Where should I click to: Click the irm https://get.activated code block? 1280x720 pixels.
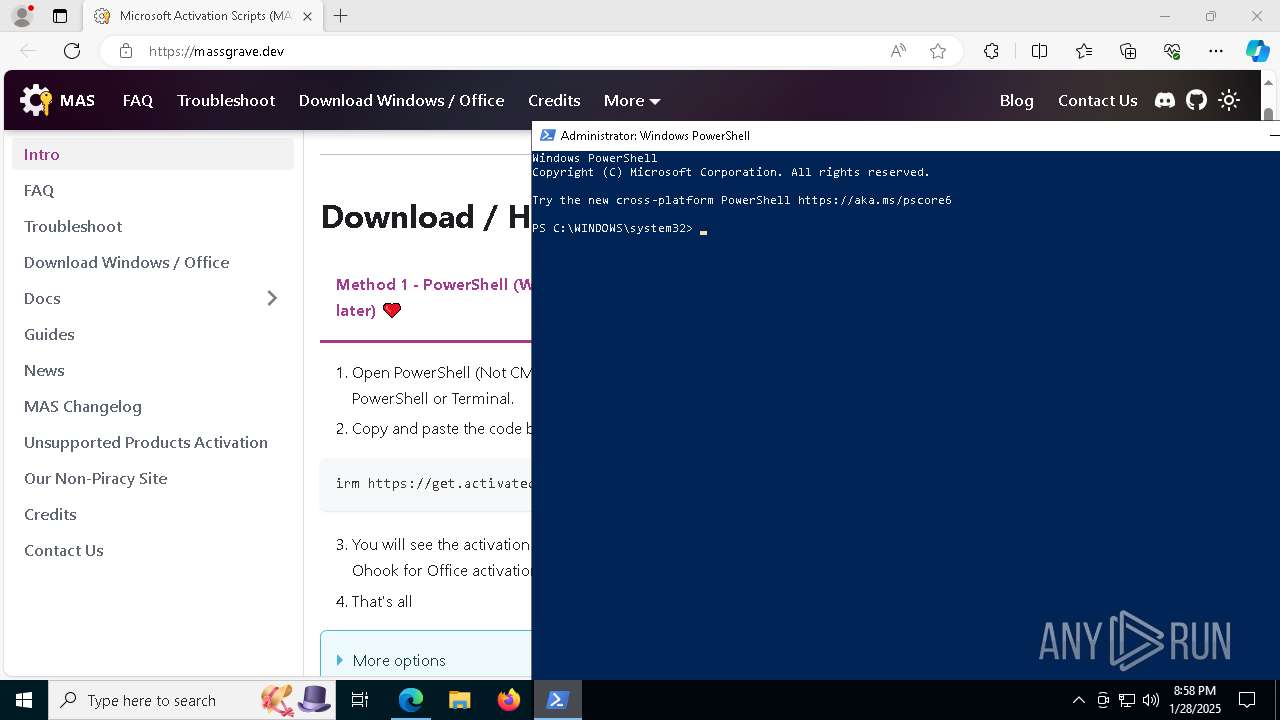coord(426,484)
